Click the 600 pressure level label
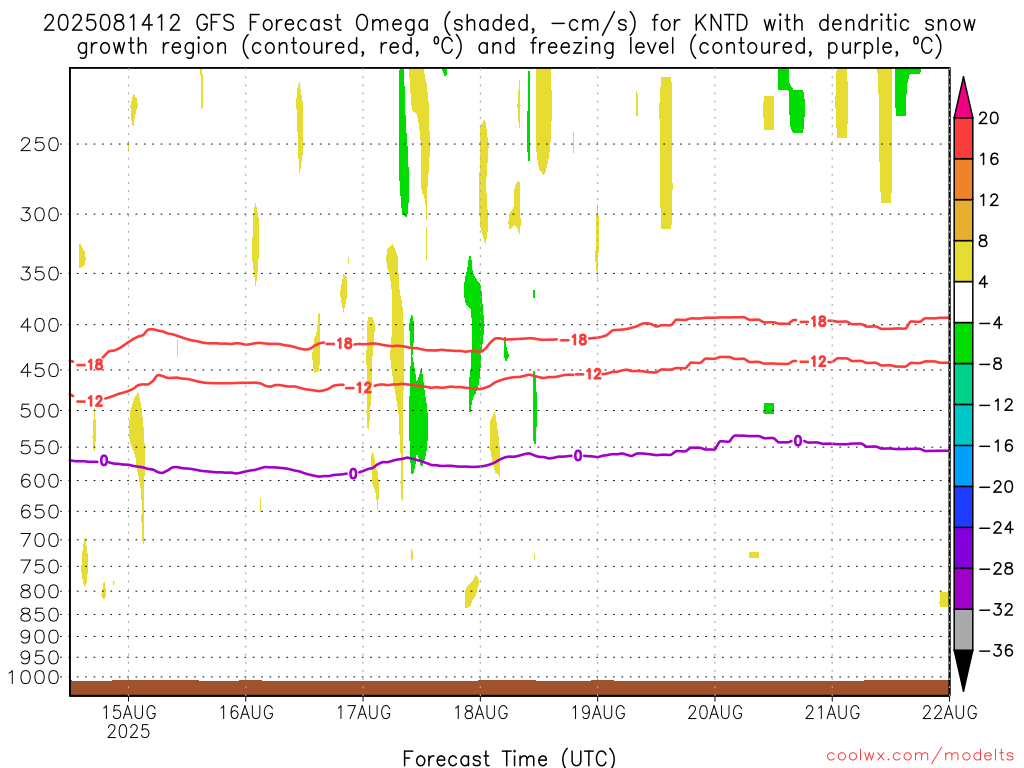Viewport: 1024px width, 768px height. tap(40, 481)
